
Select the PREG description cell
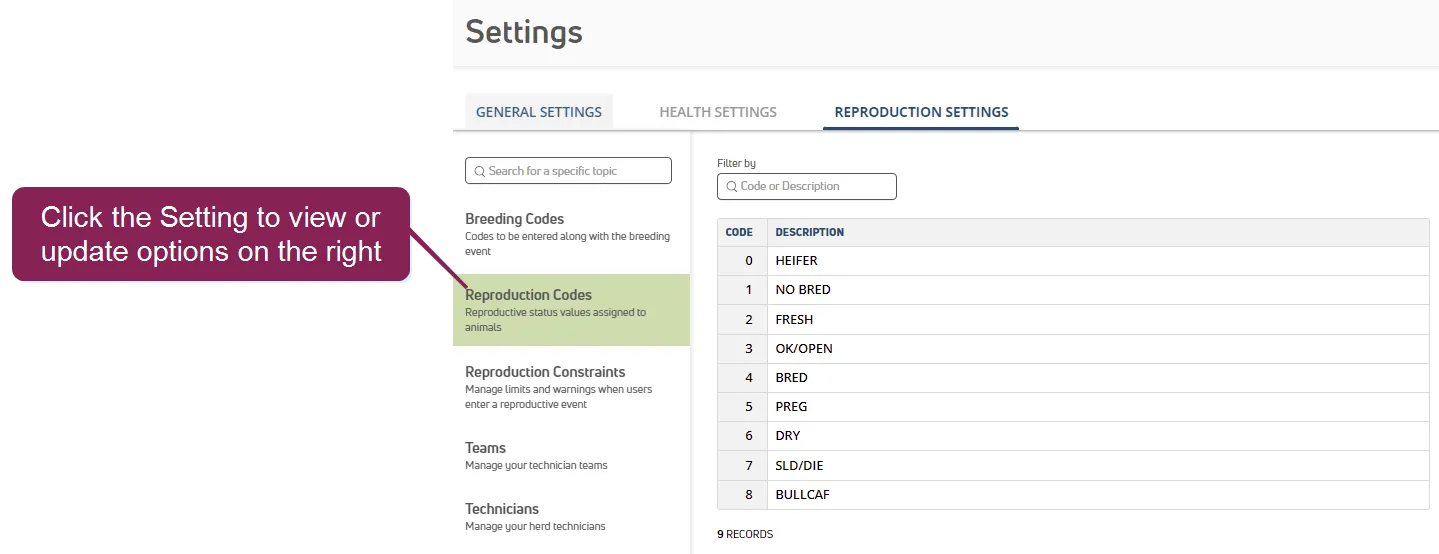(x=1098, y=407)
